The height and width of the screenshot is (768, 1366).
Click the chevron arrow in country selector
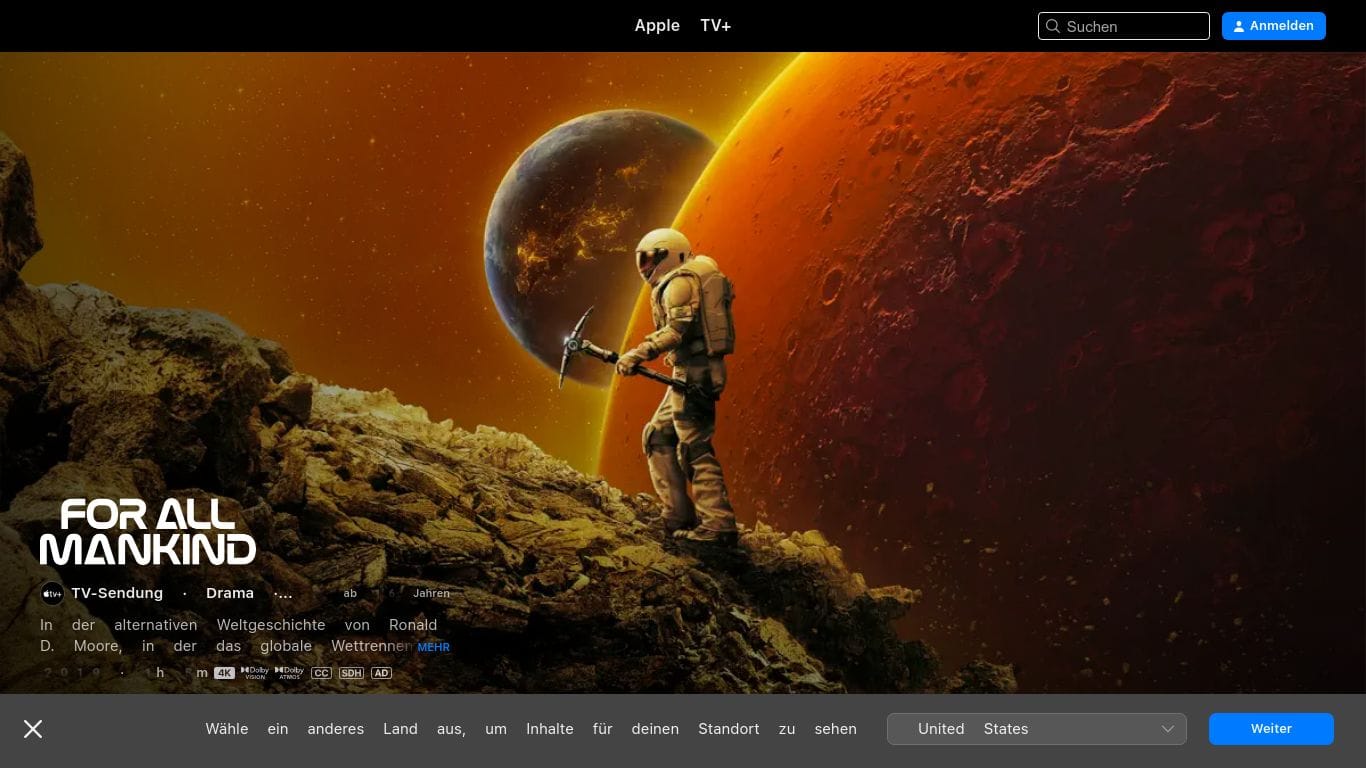coord(1167,729)
